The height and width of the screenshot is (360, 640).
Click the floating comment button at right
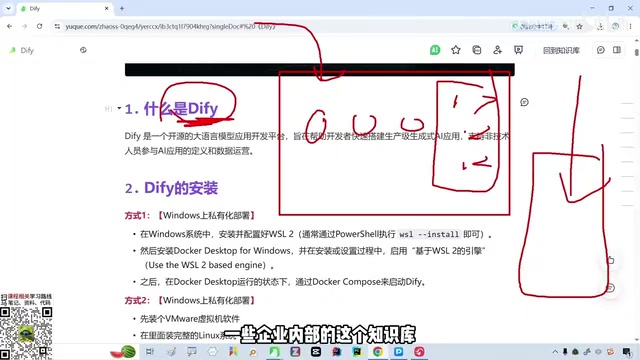(610, 288)
